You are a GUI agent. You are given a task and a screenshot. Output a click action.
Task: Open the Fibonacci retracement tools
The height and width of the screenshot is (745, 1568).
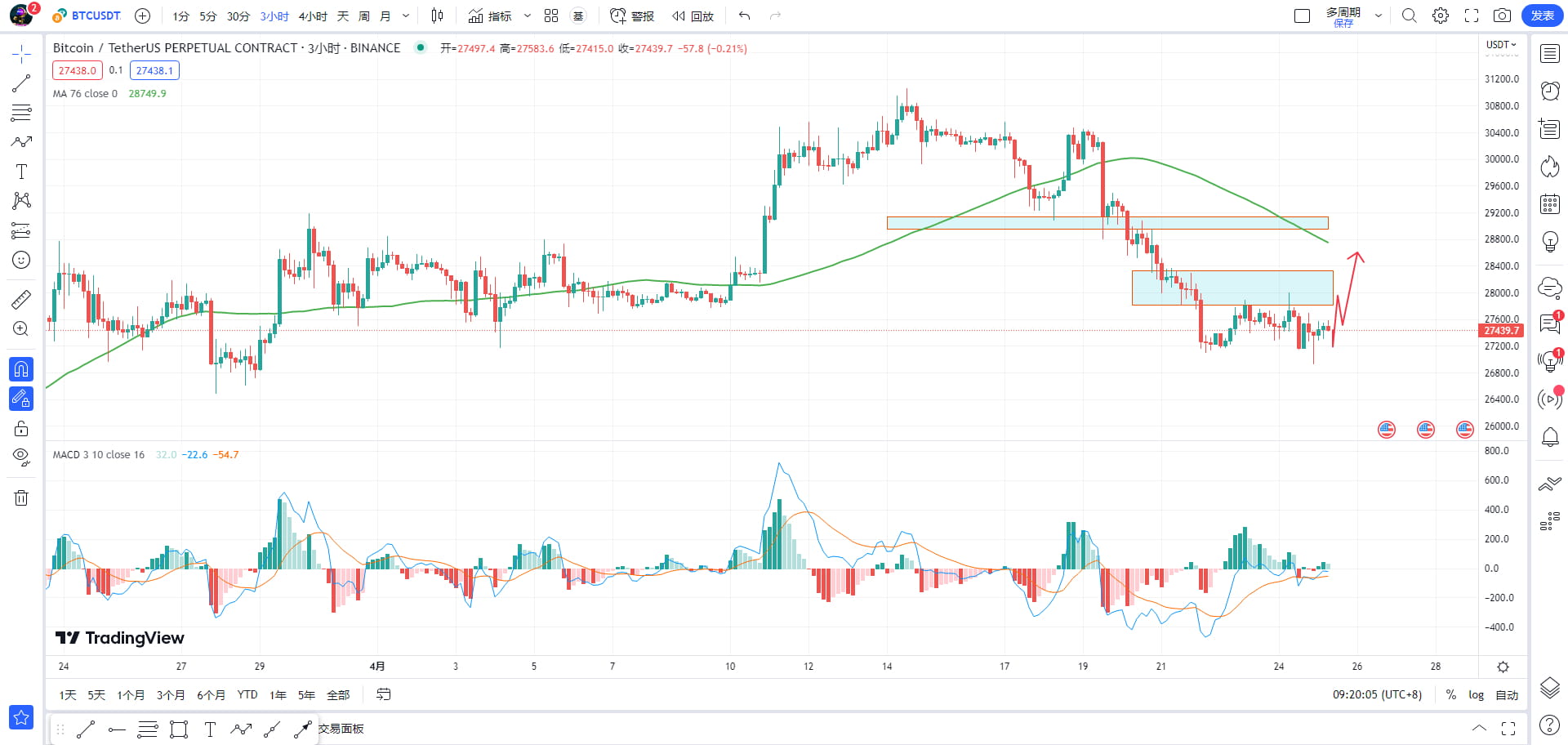pos(21,113)
